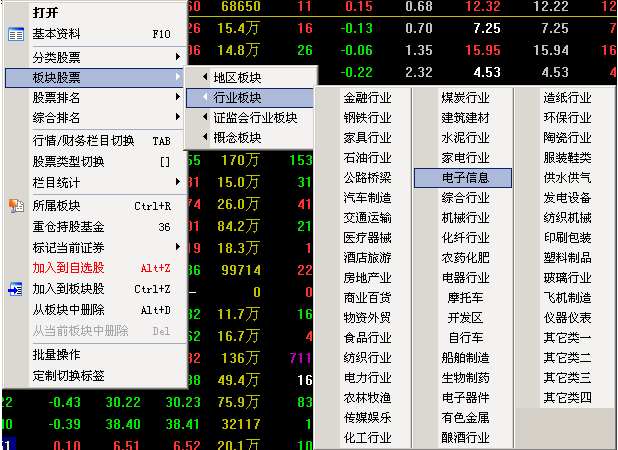Select 家电行业 sector

coord(465,158)
